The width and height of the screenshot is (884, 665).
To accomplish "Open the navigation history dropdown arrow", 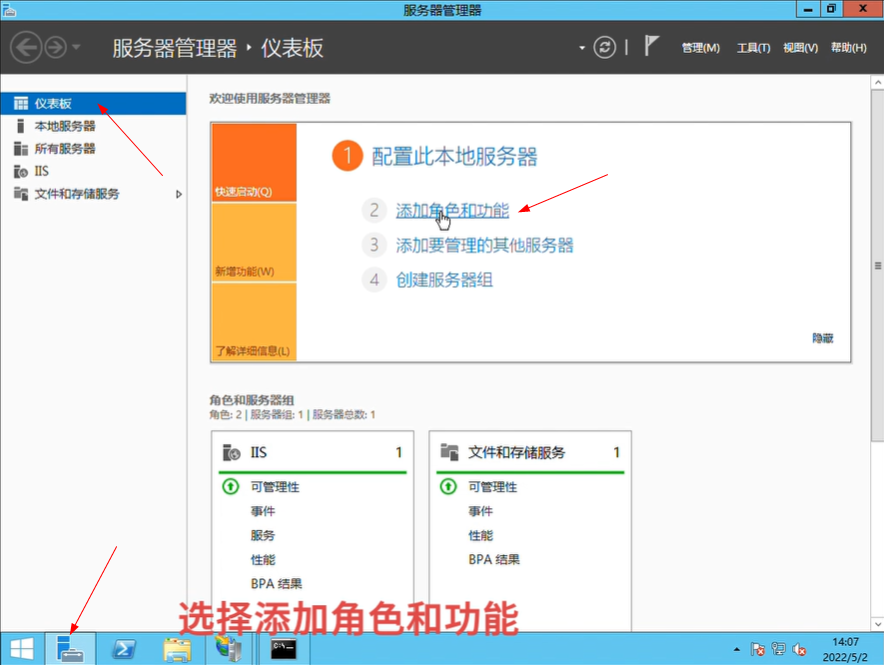I will 76,47.
